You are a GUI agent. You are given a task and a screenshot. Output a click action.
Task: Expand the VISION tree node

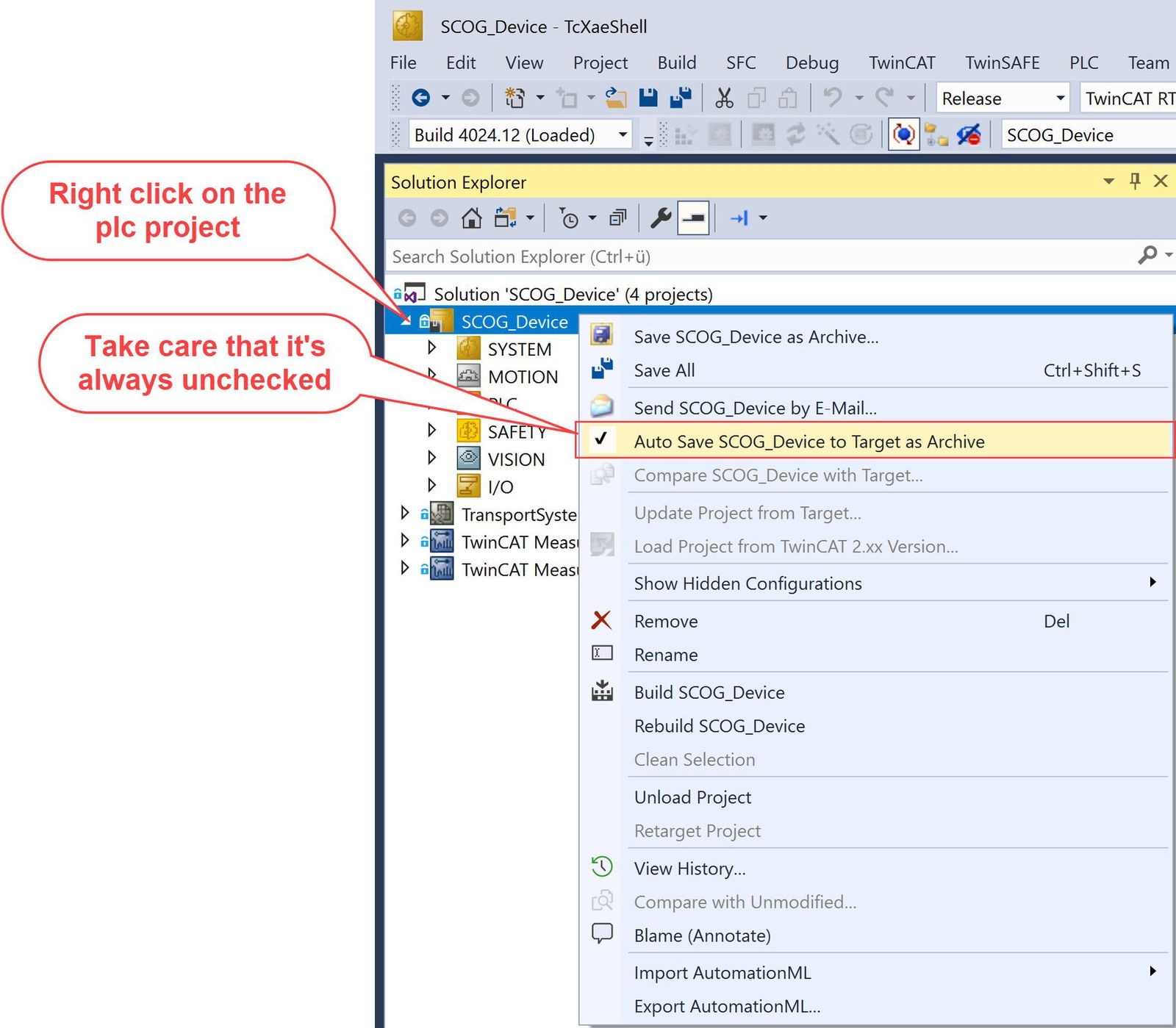[432, 457]
